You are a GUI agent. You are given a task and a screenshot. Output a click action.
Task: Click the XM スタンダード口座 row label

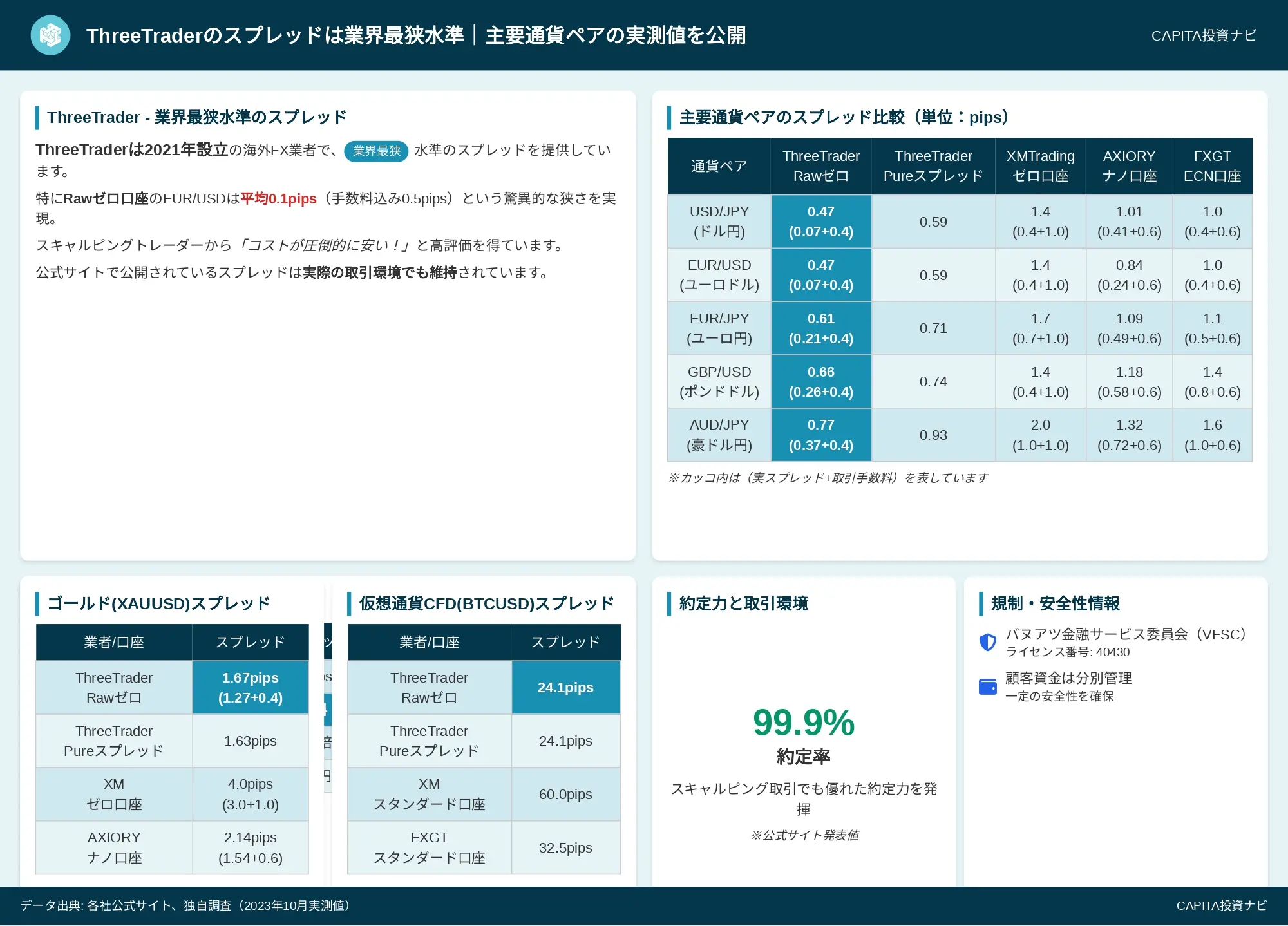(430, 795)
